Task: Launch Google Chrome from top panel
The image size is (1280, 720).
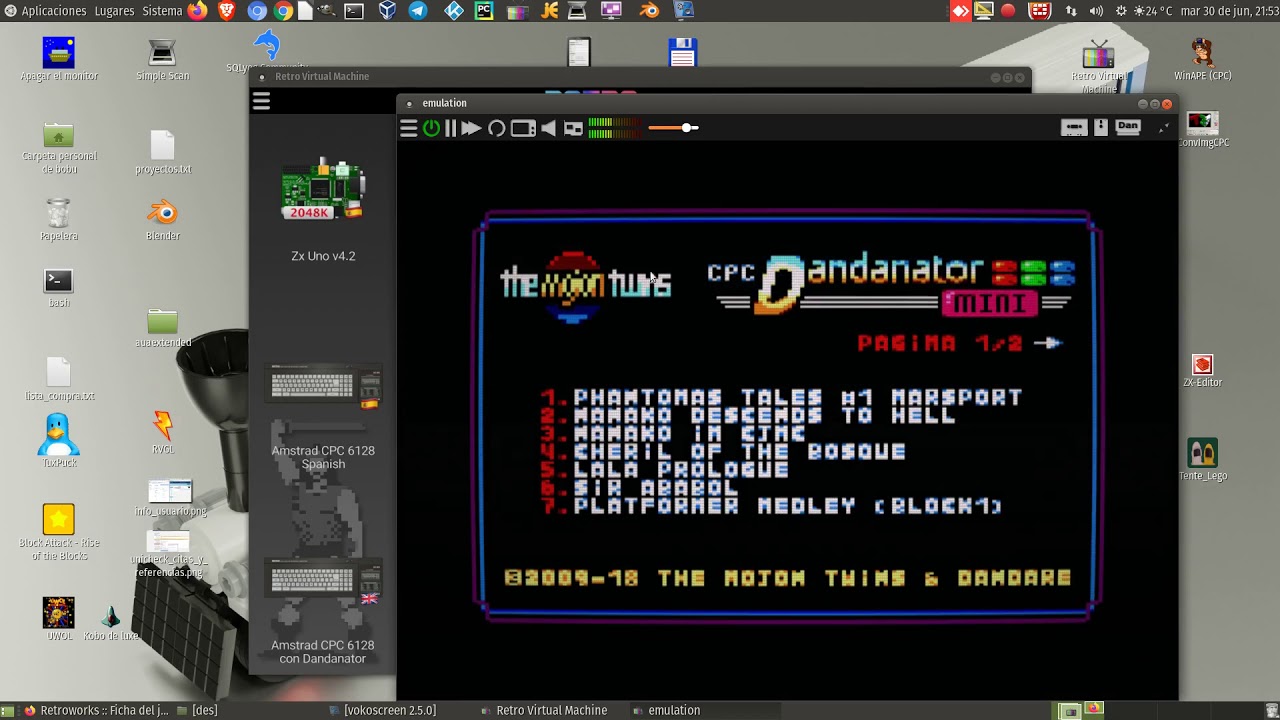Action: click(283, 11)
